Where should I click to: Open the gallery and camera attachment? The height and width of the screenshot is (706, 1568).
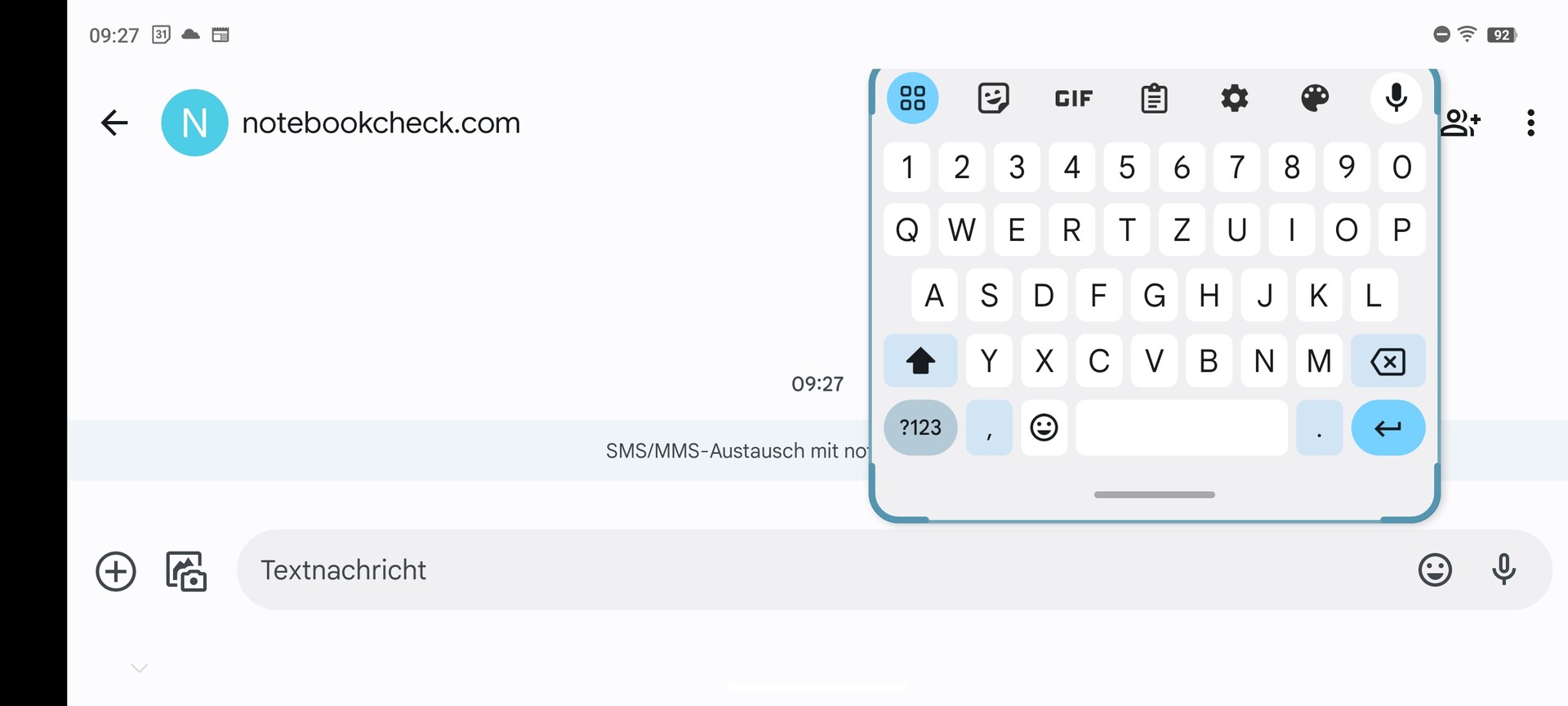point(186,571)
